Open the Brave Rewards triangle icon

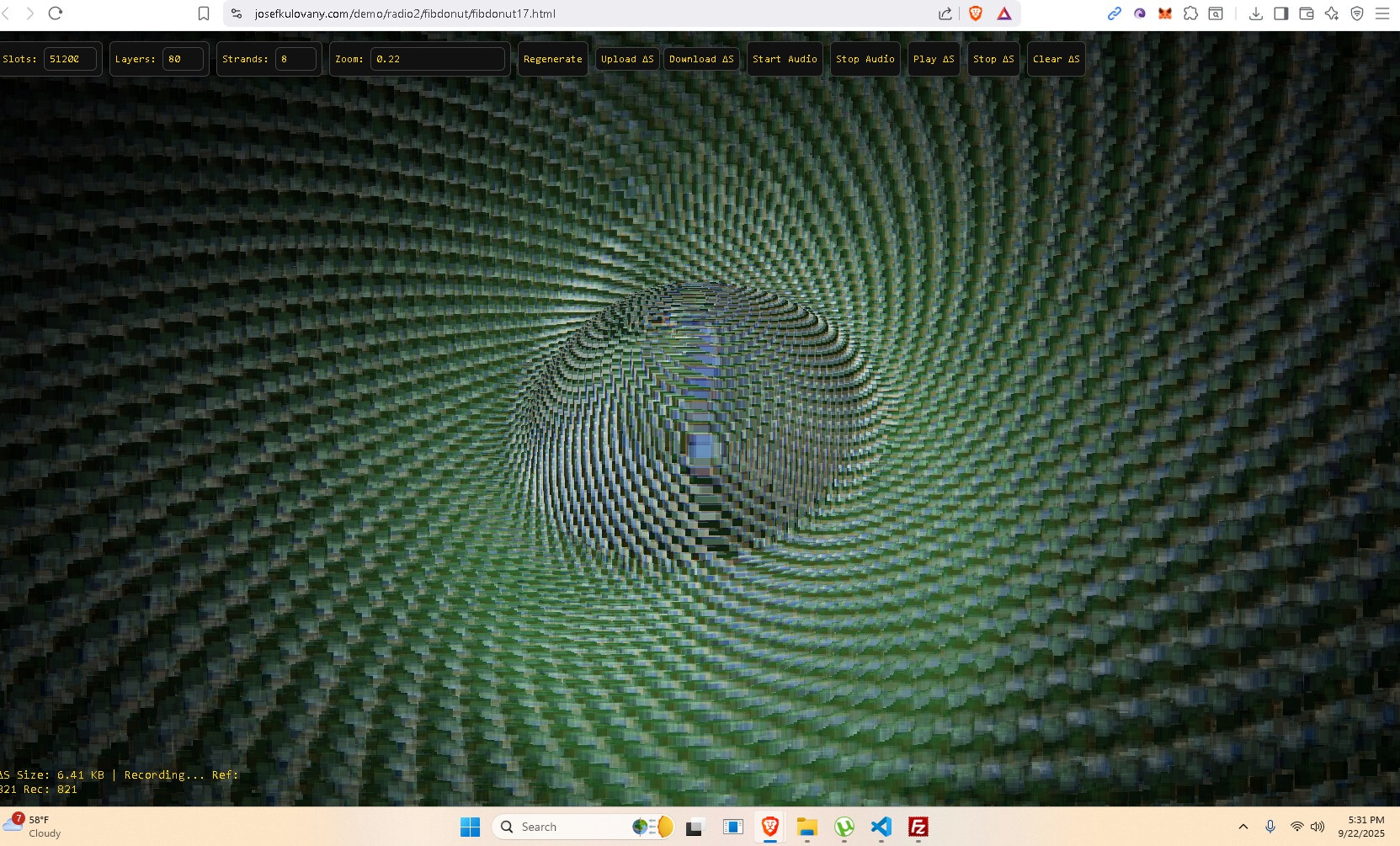1004,13
